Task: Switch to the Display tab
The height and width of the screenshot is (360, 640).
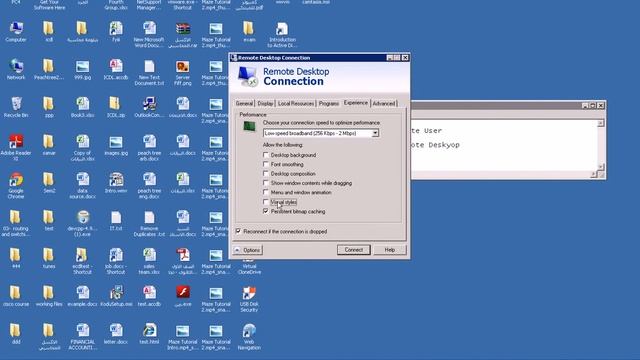Action: pyautogui.click(x=265, y=104)
